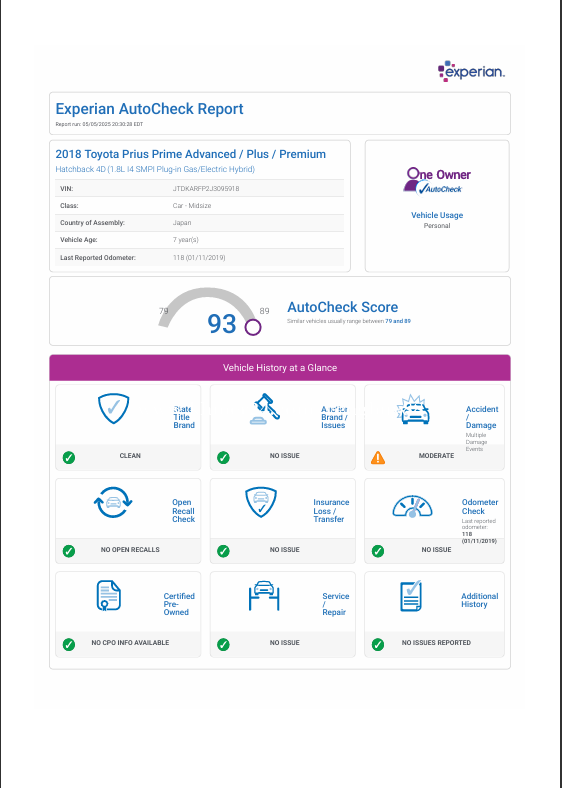Click the Additional History document icon
The image size is (562, 788).
coord(411,596)
